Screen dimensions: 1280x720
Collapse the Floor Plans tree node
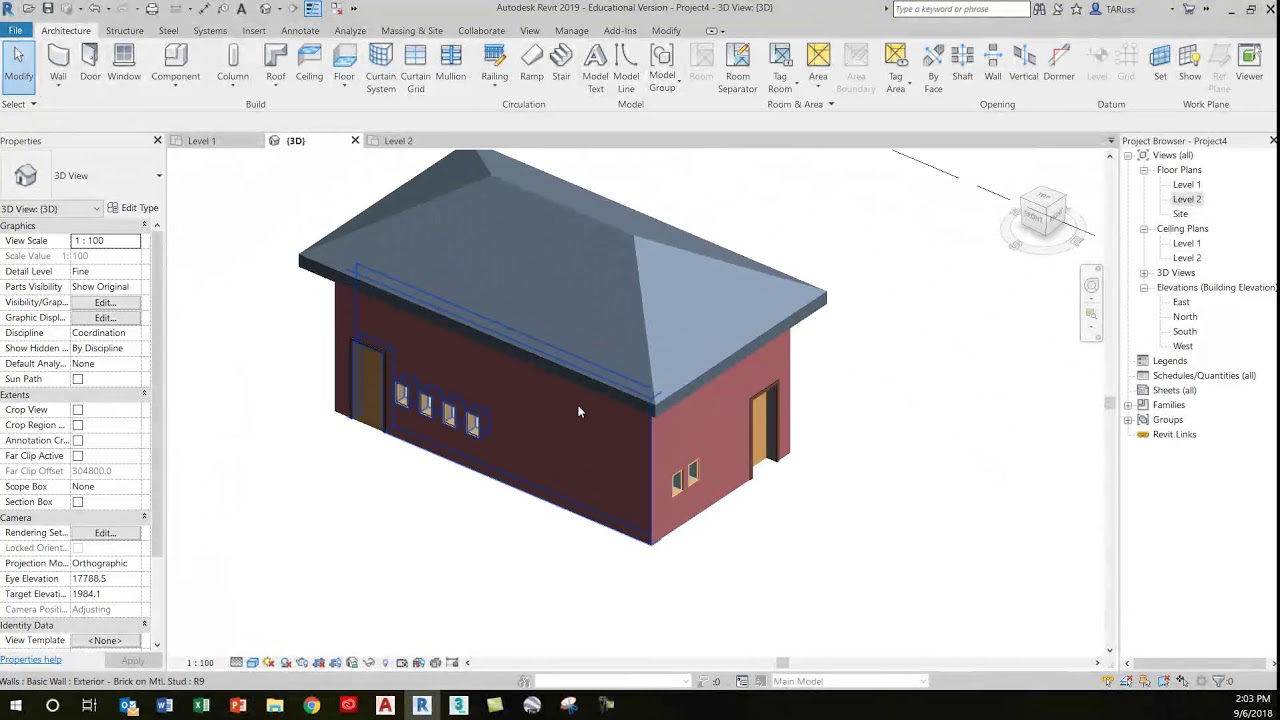coord(1144,170)
